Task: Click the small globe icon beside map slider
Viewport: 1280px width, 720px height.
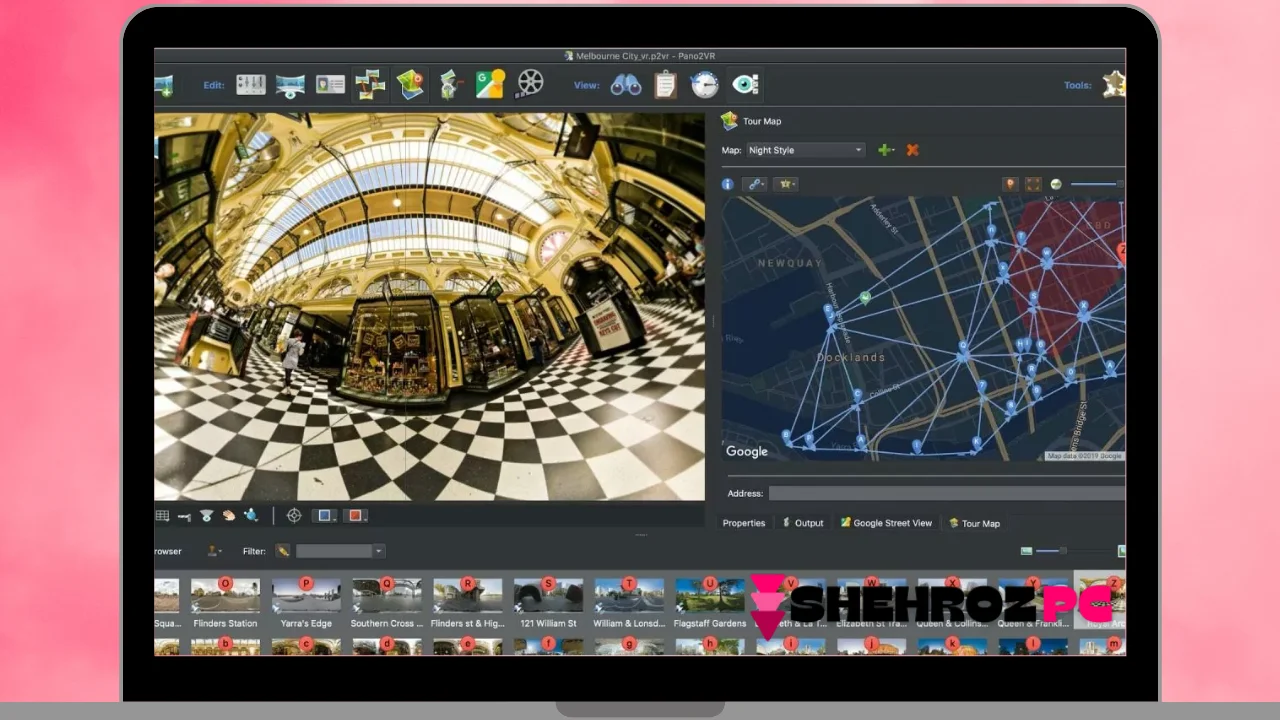Action: (x=1056, y=184)
